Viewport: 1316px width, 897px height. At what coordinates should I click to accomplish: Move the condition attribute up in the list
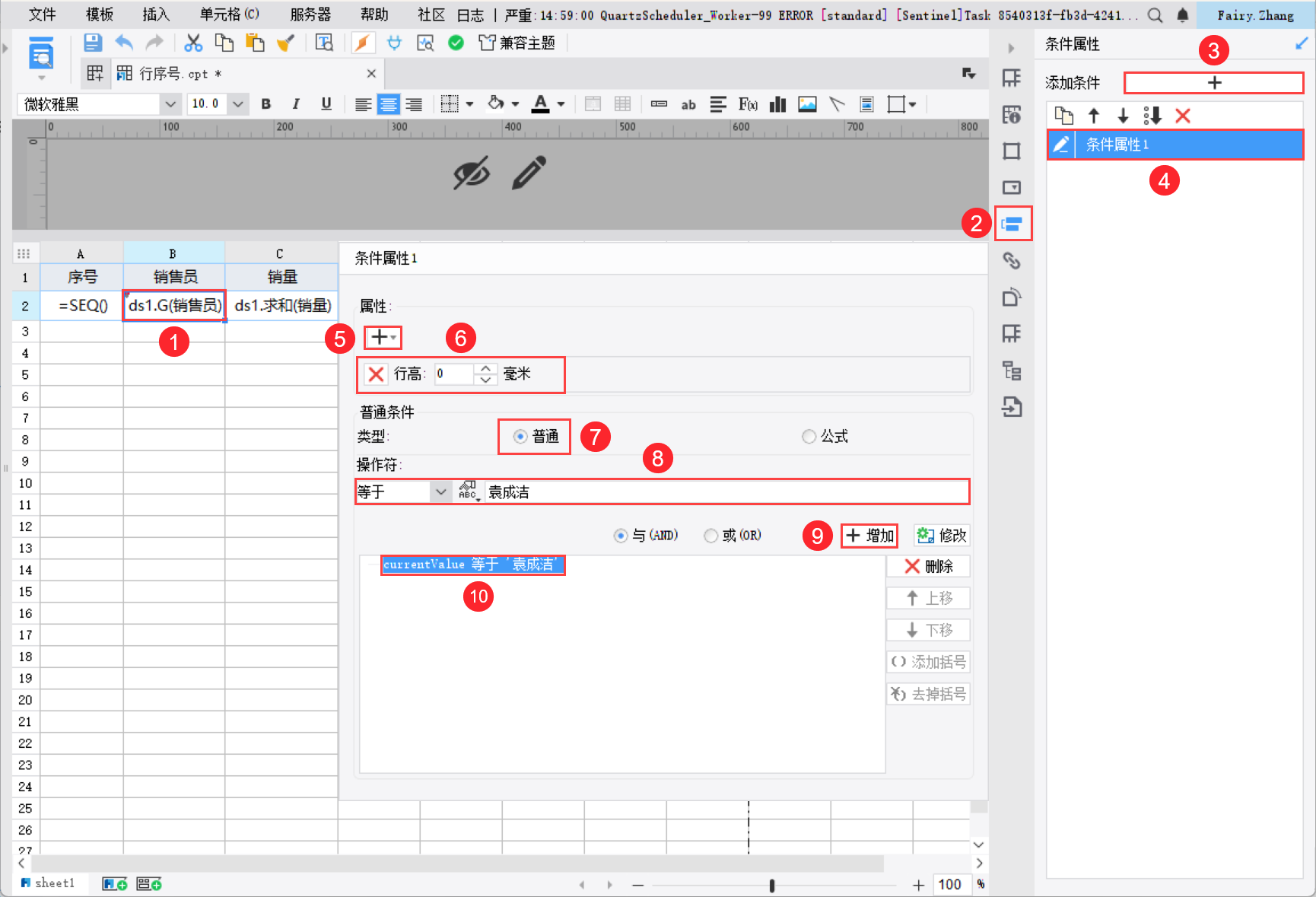point(1094,116)
